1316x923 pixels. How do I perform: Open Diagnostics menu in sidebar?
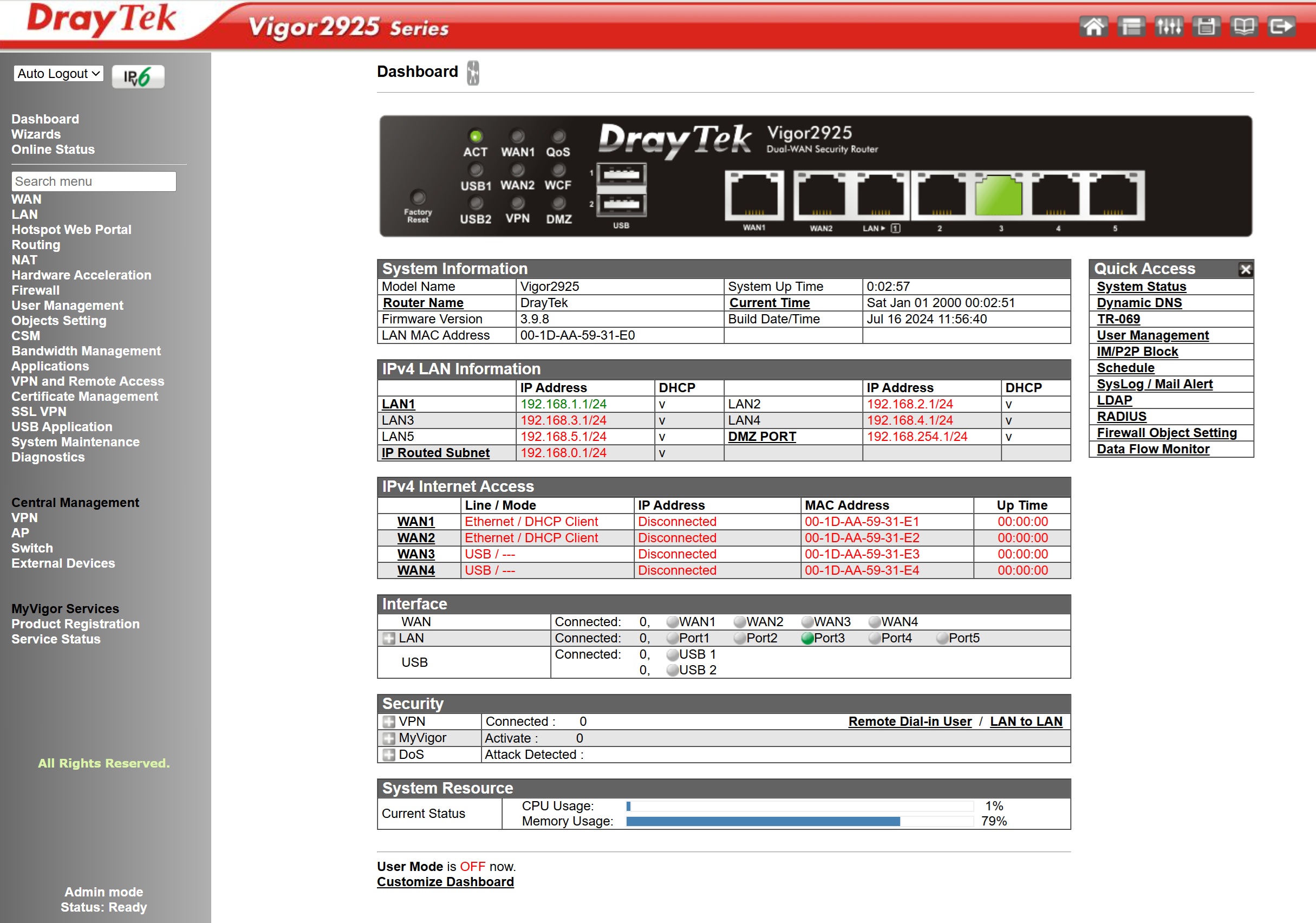pos(48,457)
